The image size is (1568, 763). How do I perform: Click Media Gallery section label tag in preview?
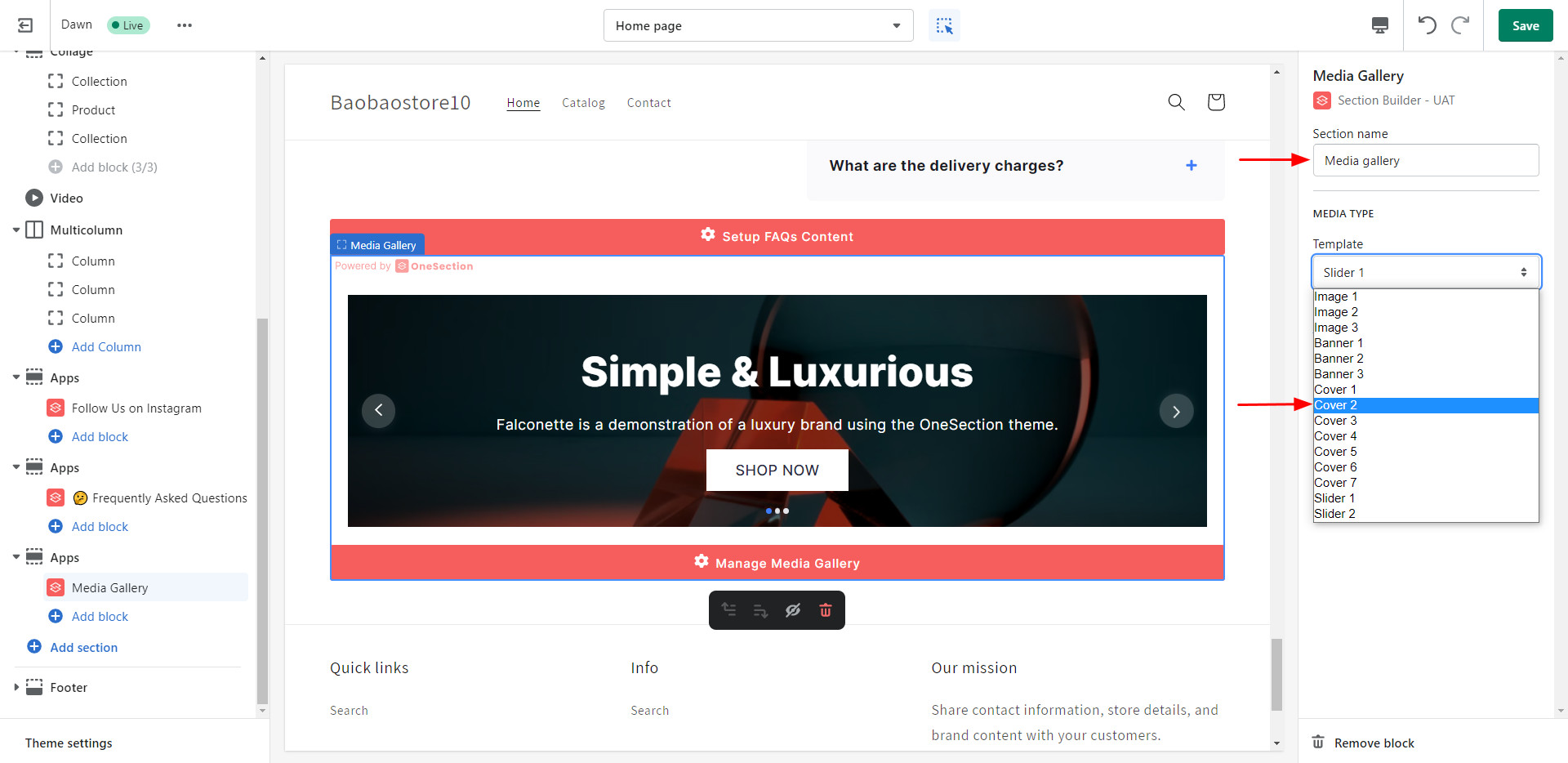377,245
